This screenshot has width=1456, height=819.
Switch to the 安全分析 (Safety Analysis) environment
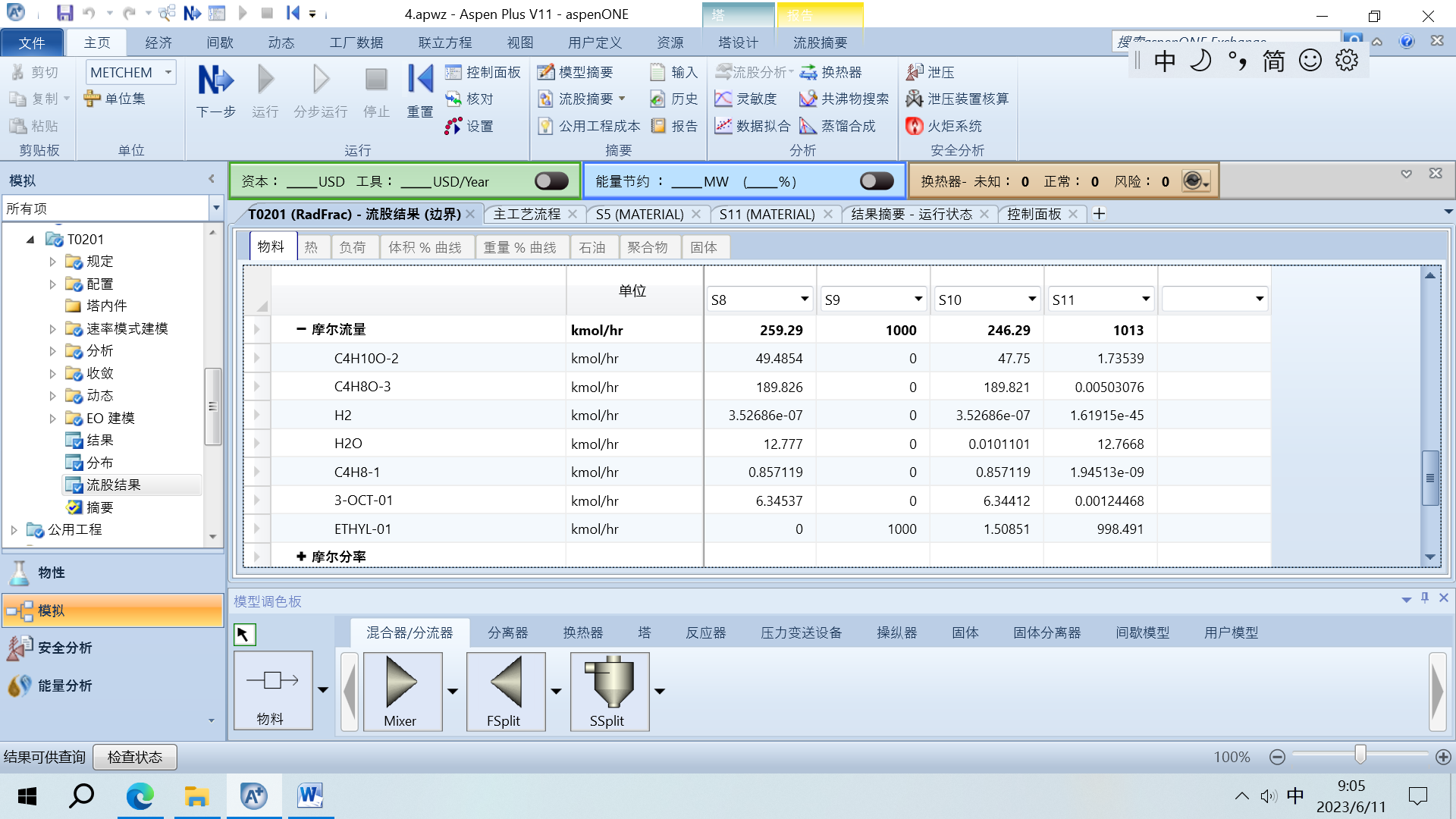(x=112, y=648)
